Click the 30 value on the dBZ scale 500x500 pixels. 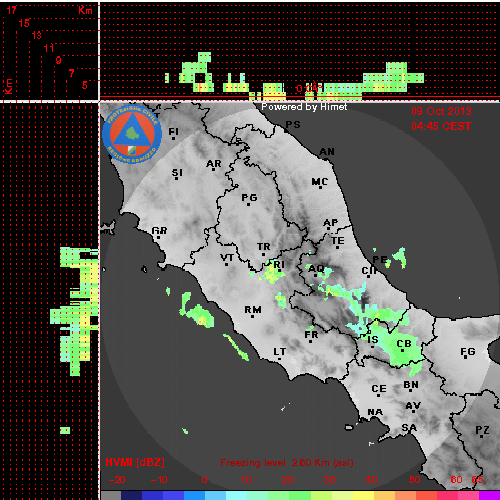pos(329,480)
